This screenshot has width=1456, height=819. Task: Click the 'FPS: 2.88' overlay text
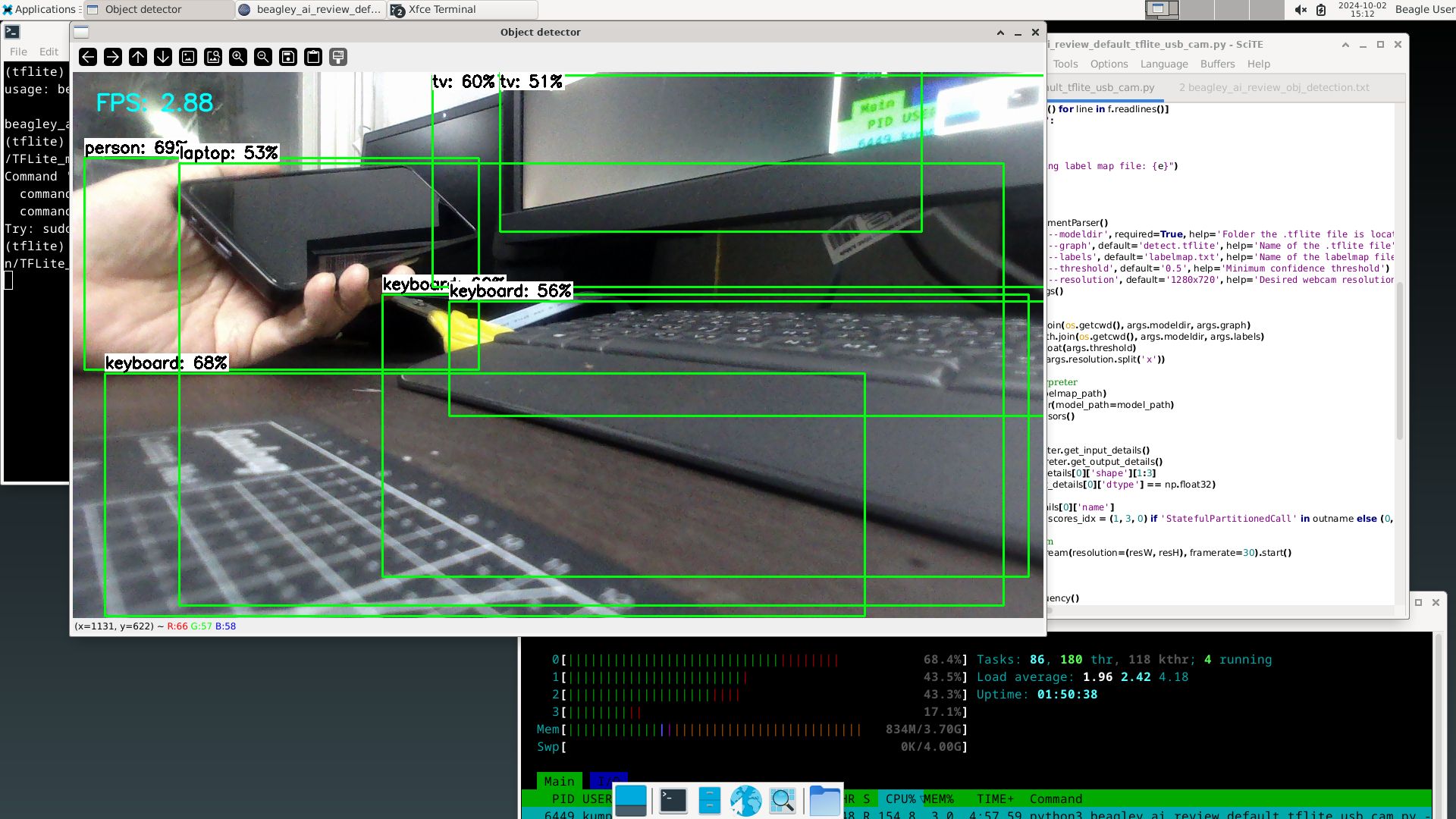(155, 102)
